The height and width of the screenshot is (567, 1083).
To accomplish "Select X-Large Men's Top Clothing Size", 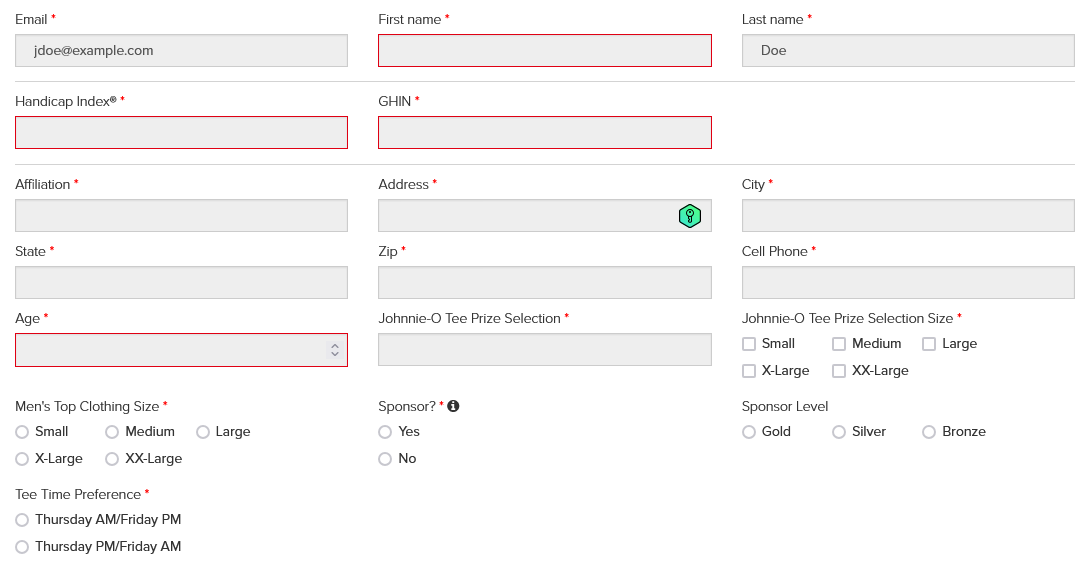I will click(x=22, y=459).
